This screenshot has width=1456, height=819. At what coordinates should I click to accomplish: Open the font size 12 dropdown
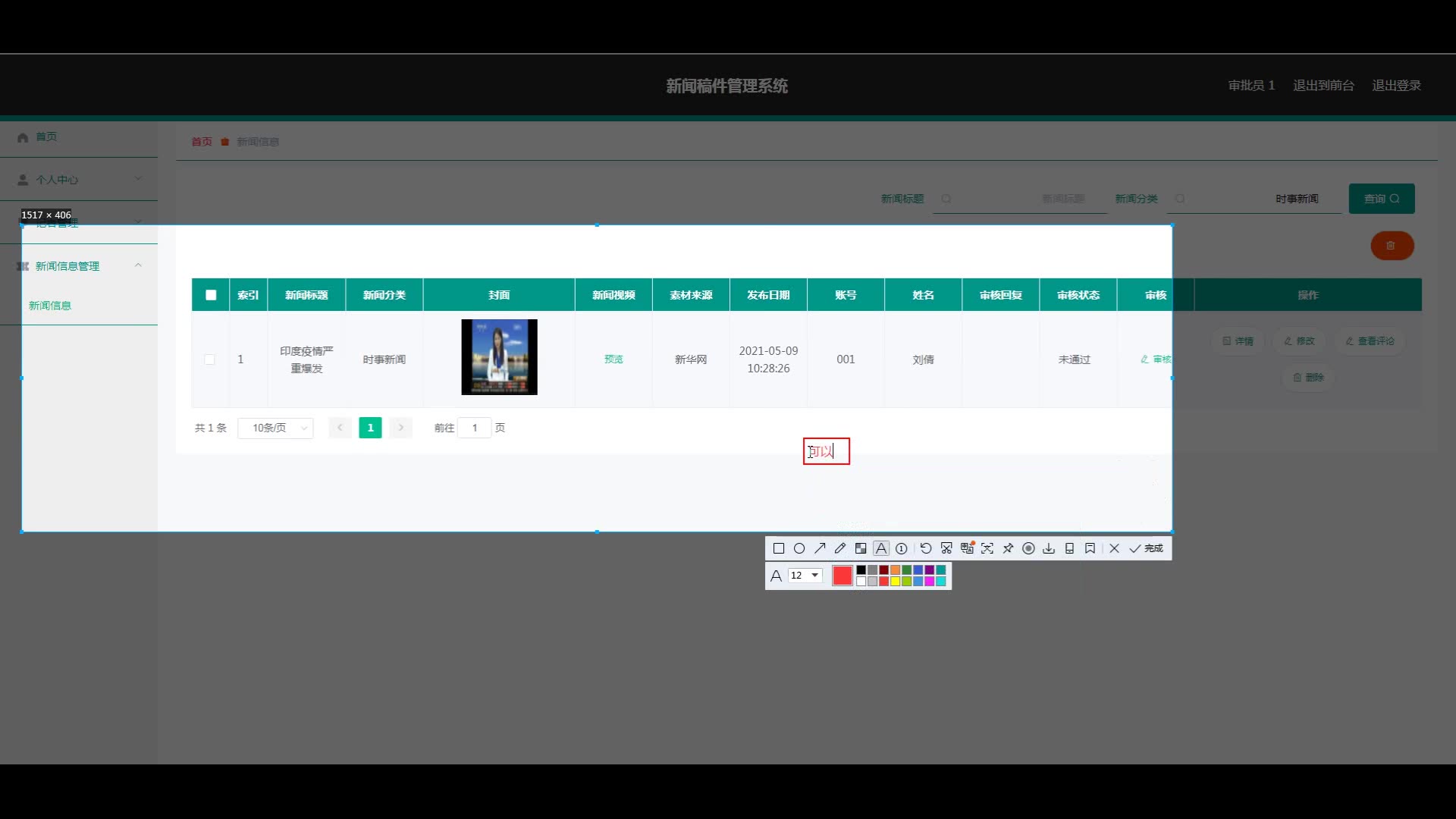pyautogui.click(x=805, y=576)
